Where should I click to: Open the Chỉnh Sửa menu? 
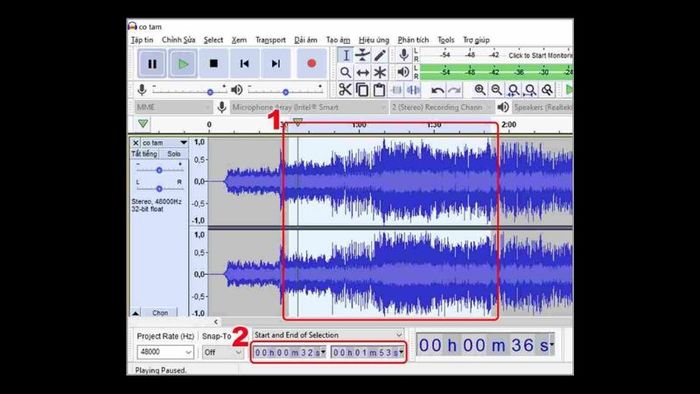click(x=179, y=40)
